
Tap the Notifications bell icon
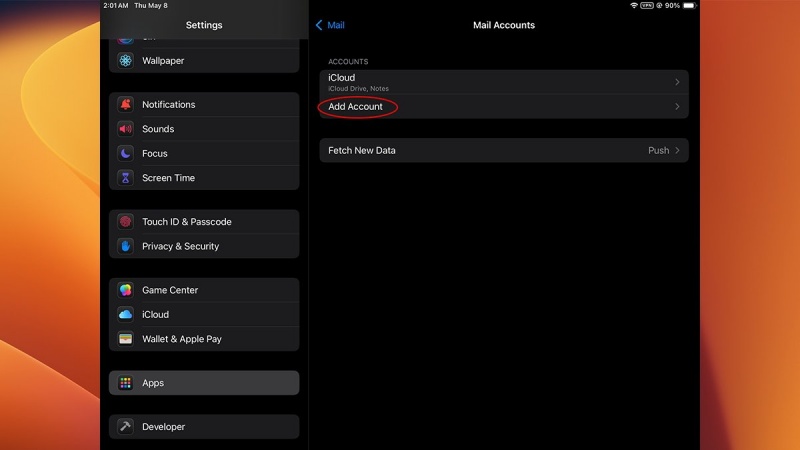tap(126, 105)
